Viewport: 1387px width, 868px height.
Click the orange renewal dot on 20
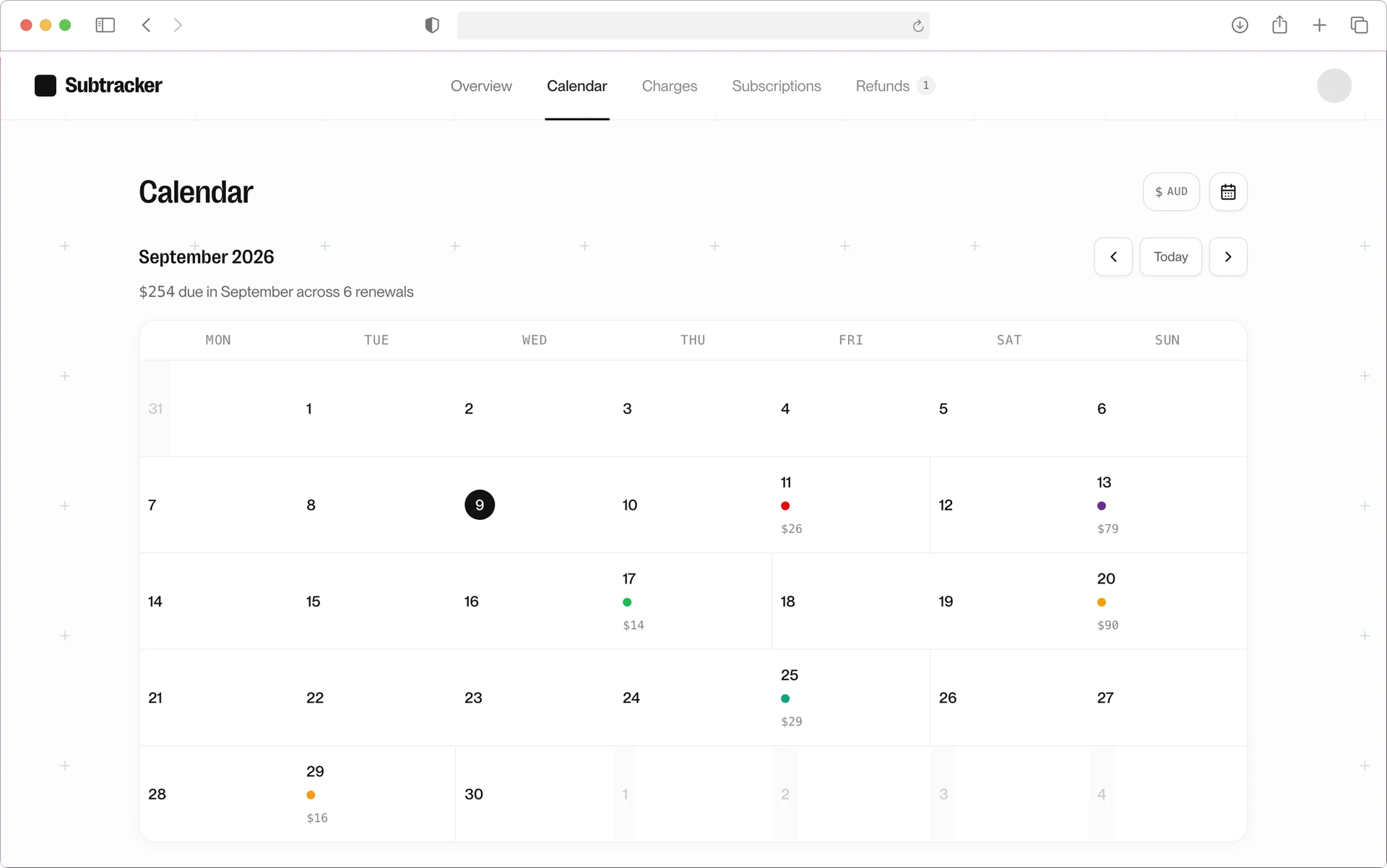pos(1102,602)
